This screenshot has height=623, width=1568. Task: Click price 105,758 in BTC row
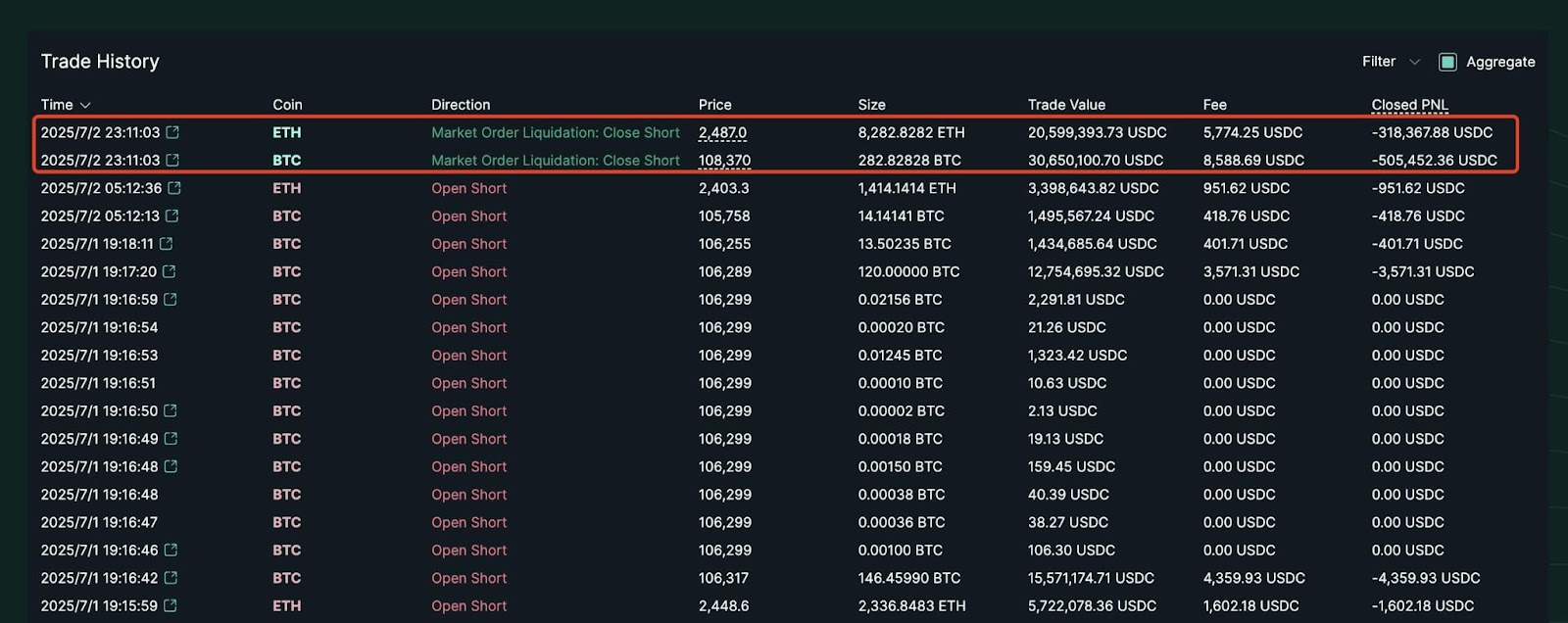point(724,216)
